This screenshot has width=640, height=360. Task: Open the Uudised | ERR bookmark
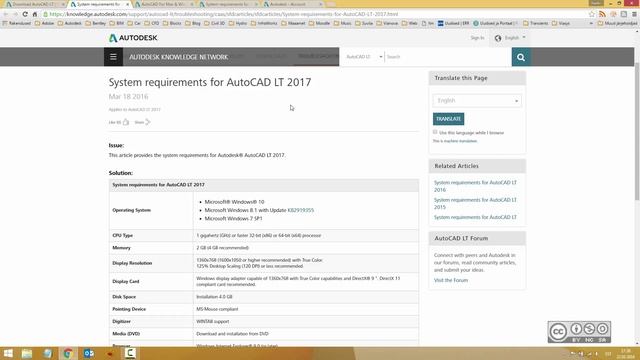coord(453,23)
